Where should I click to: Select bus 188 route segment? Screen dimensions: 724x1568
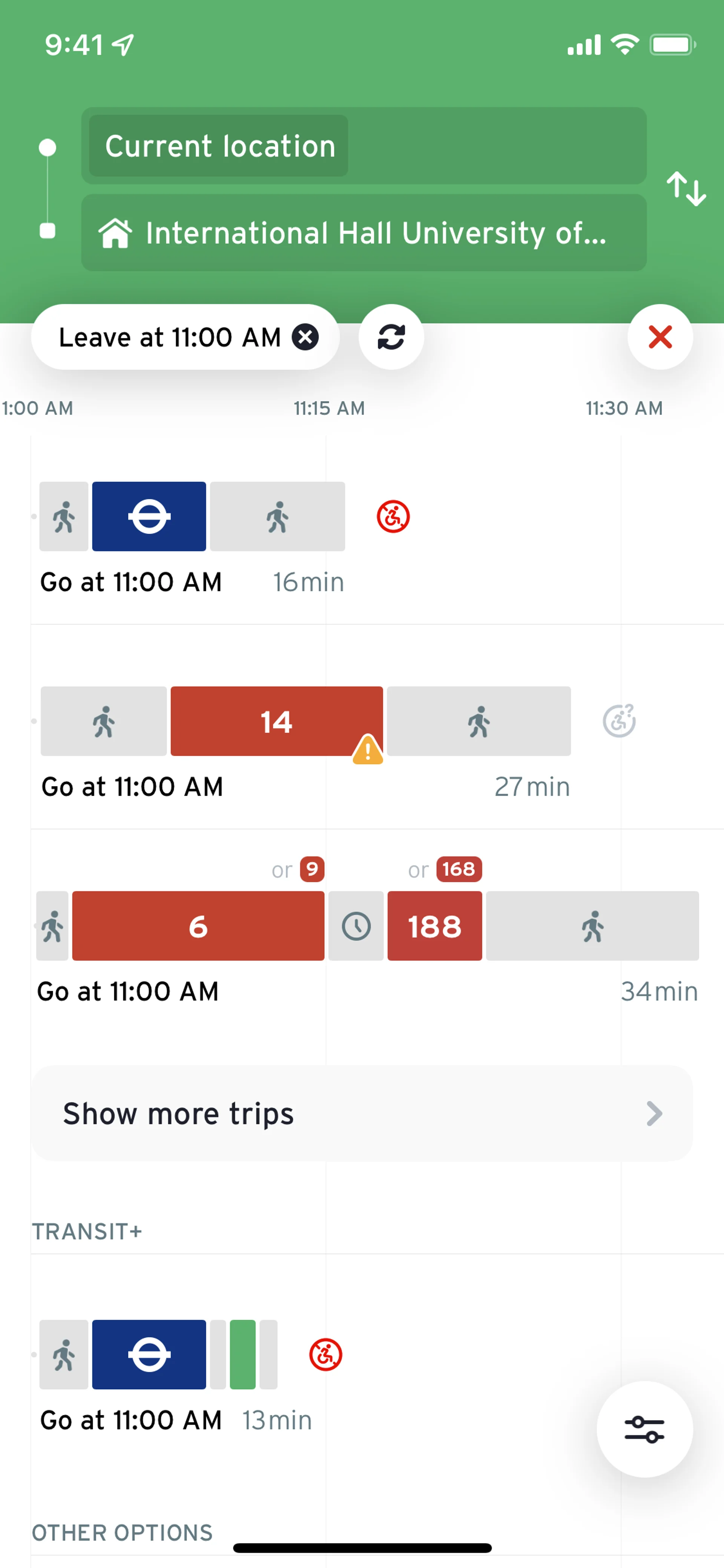[x=434, y=926]
